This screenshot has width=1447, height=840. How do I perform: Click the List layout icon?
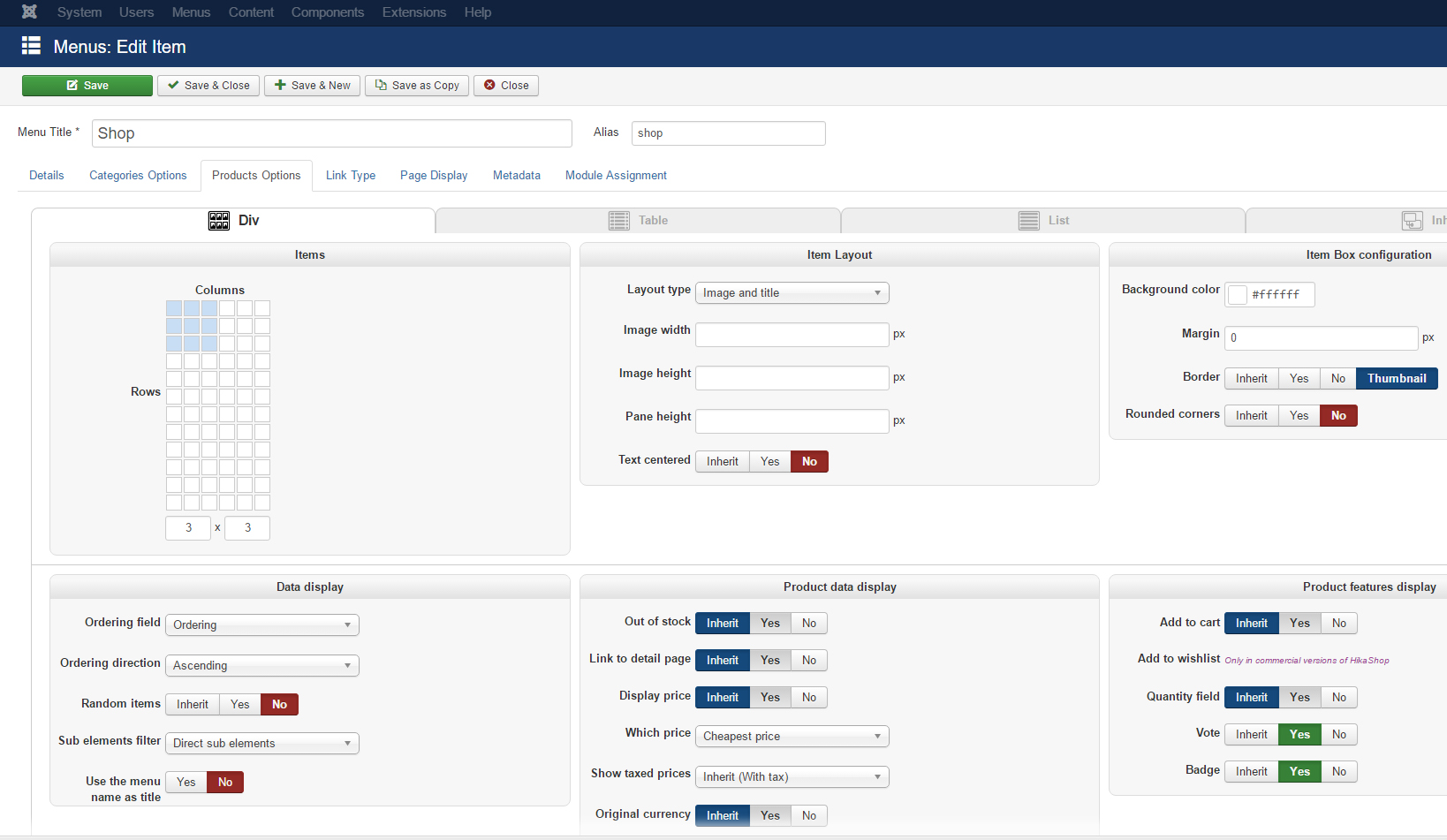[x=1029, y=221]
